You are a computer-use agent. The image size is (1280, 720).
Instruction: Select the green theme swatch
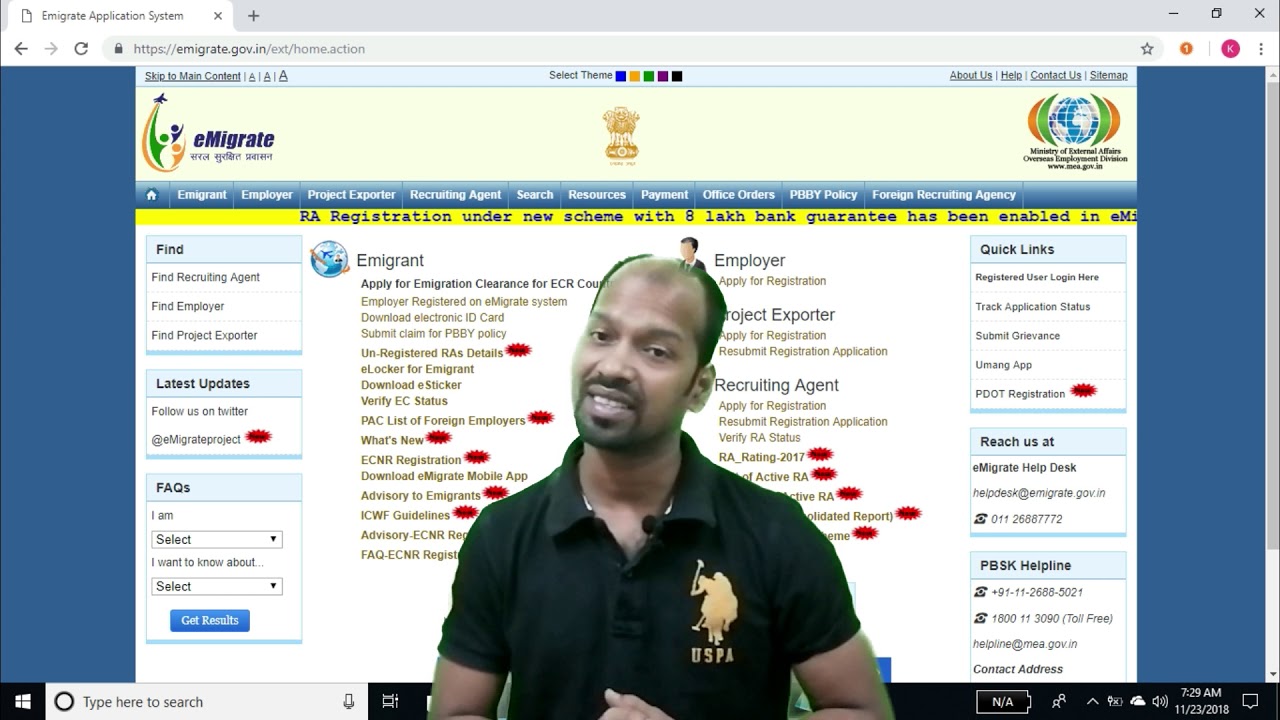point(649,76)
